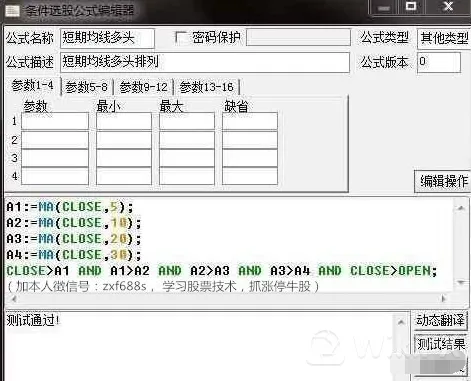Click code line A2:=MA(CLOSE,10);

[x=74, y=223]
